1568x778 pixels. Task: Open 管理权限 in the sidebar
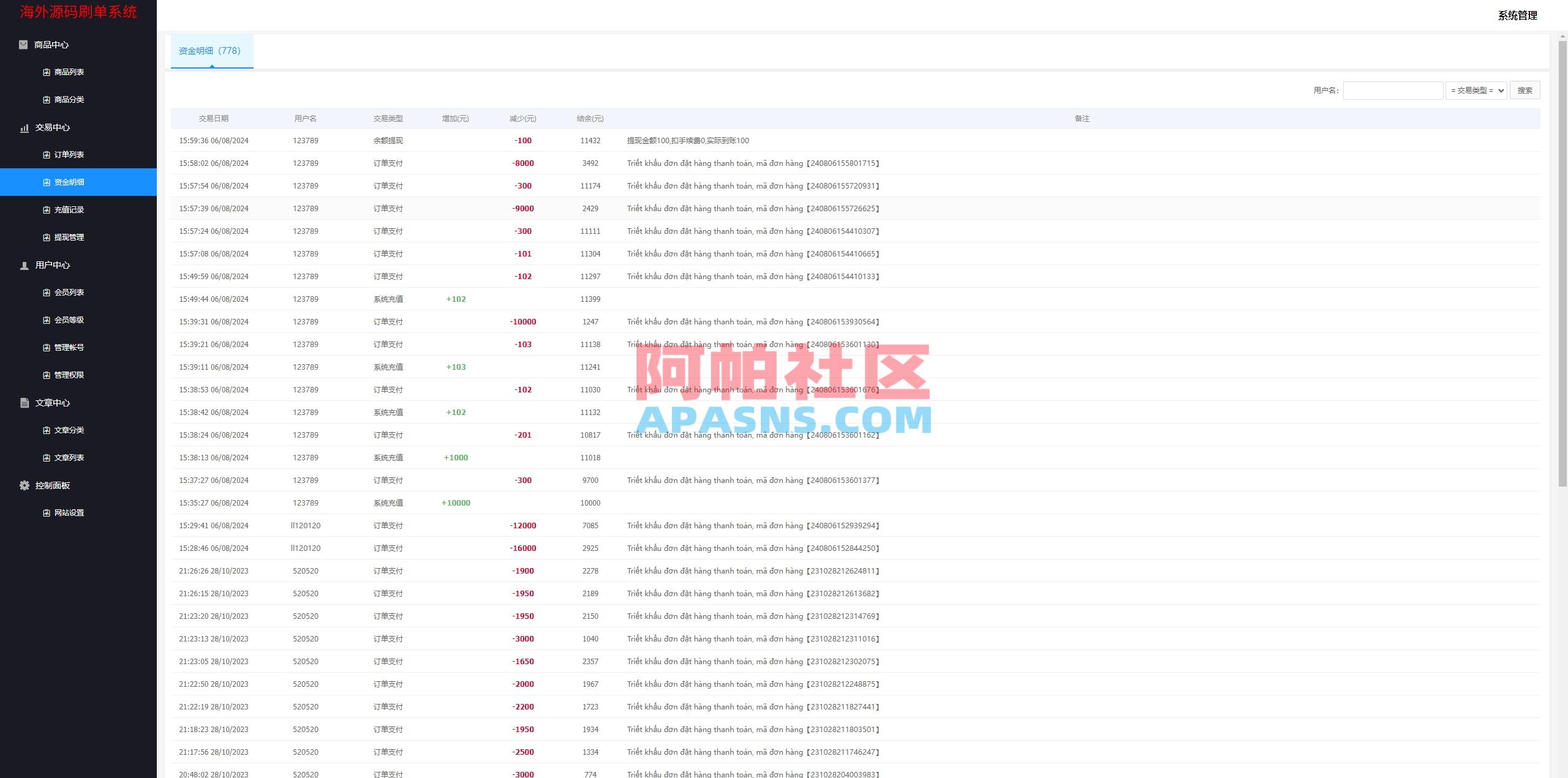point(69,375)
